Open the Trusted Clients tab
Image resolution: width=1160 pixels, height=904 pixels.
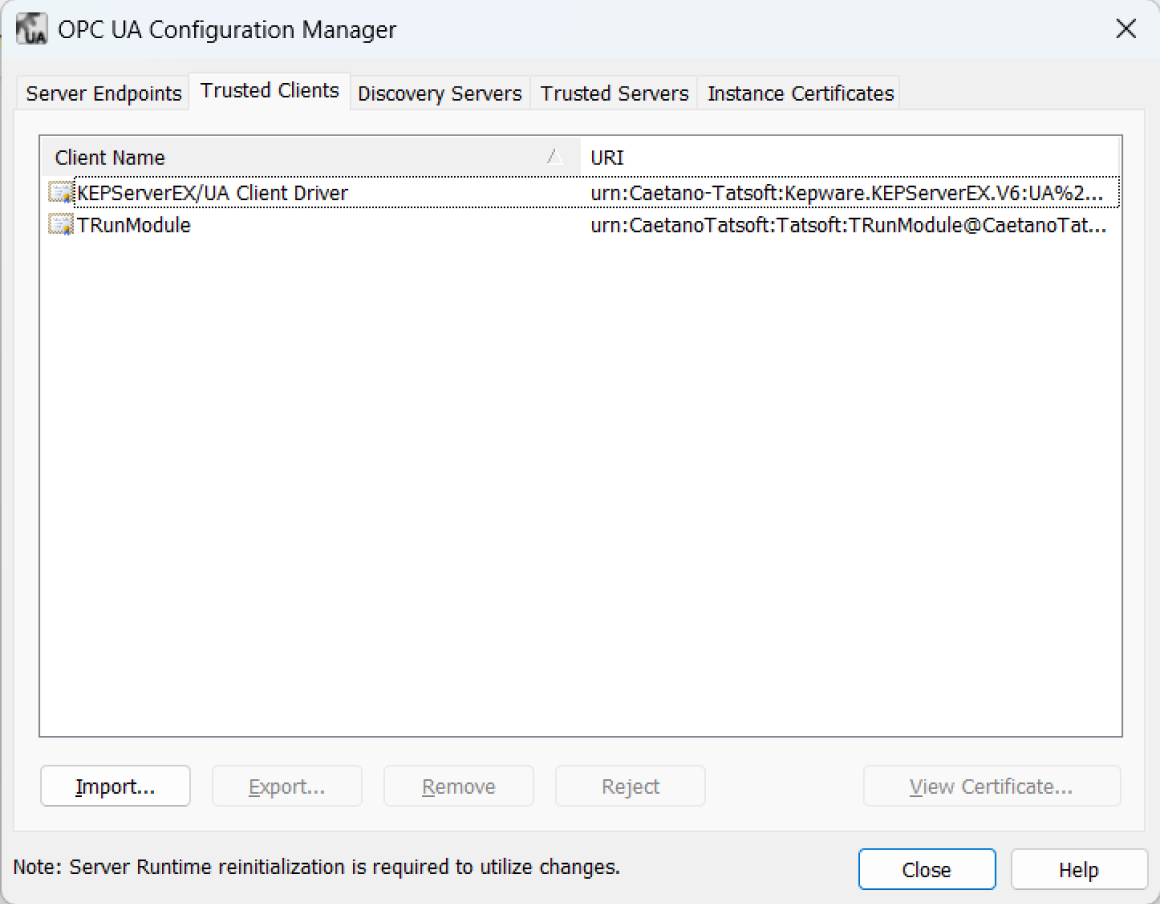(x=269, y=91)
